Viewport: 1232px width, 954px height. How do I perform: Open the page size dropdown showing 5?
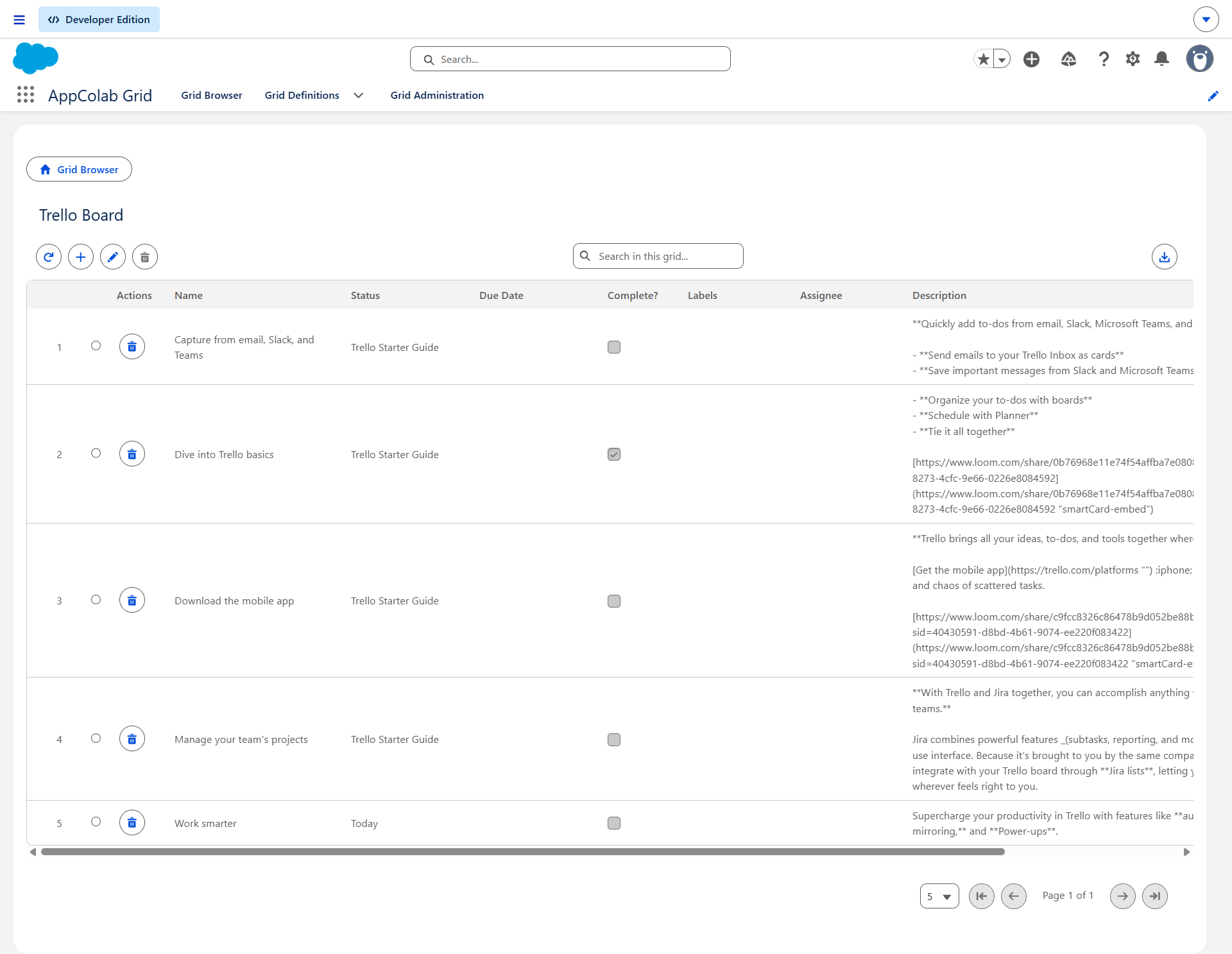(939, 896)
